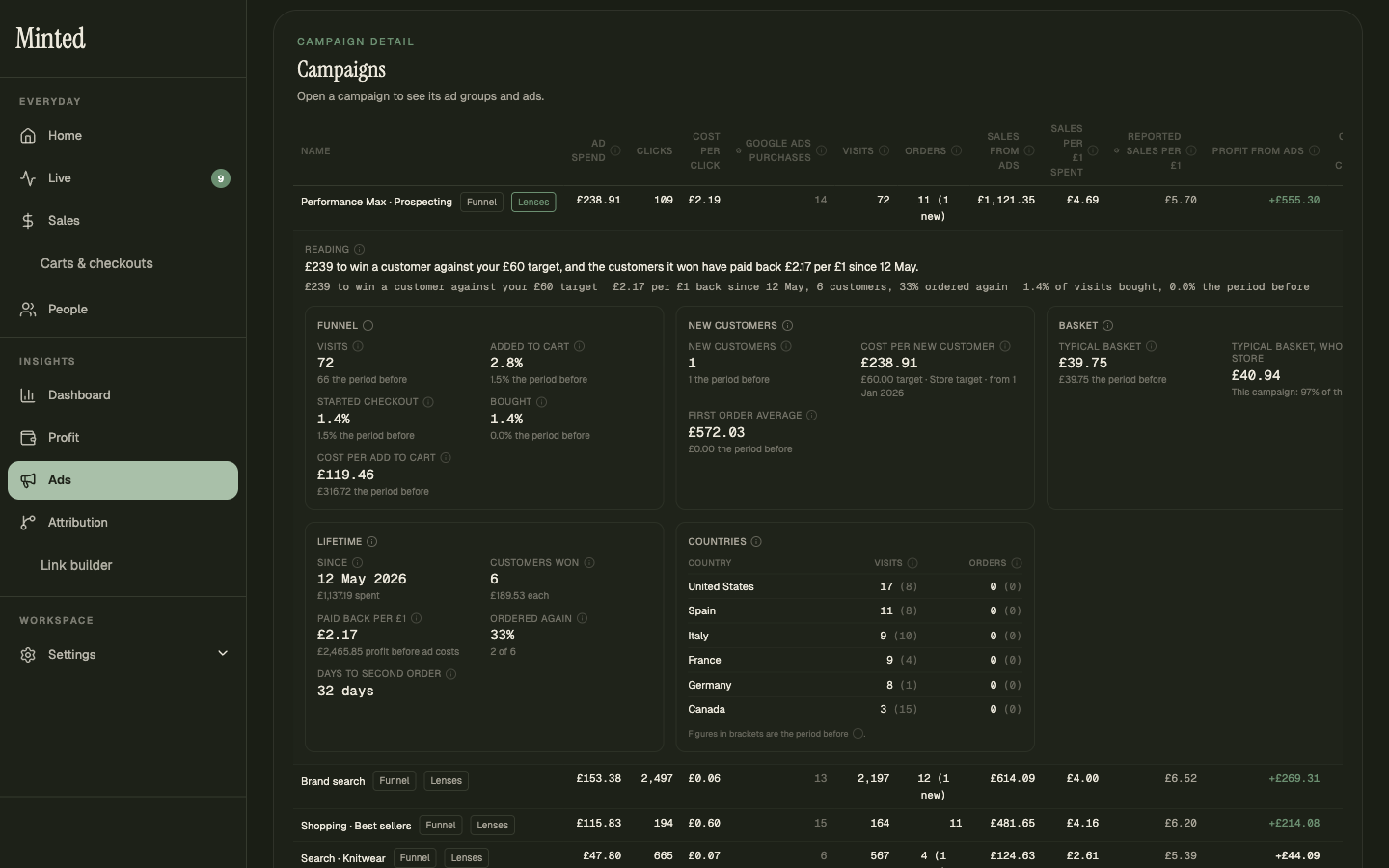The width and height of the screenshot is (1389, 868).
Task: Click the Profit wallet icon
Action: coord(28,438)
